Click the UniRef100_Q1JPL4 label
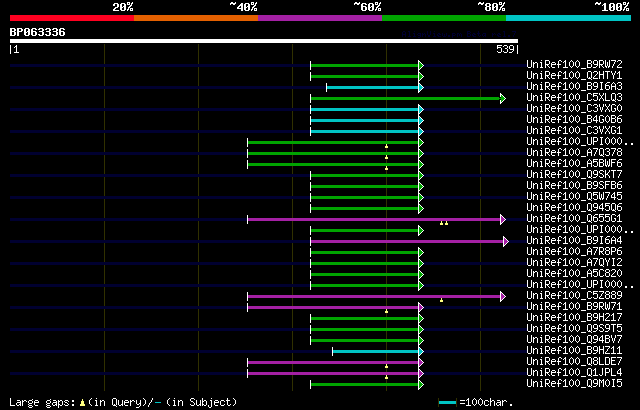This screenshot has height=410, width=640. 574,373
